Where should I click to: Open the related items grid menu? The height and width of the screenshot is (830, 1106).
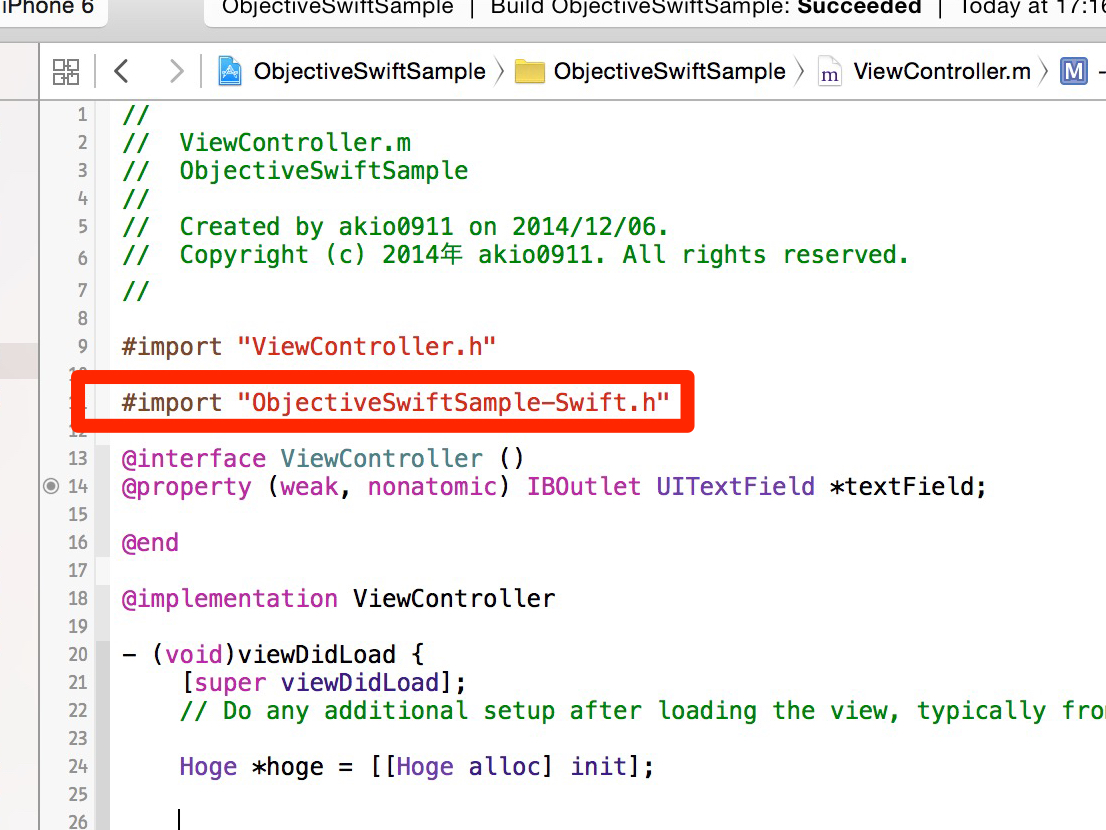[66, 71]
